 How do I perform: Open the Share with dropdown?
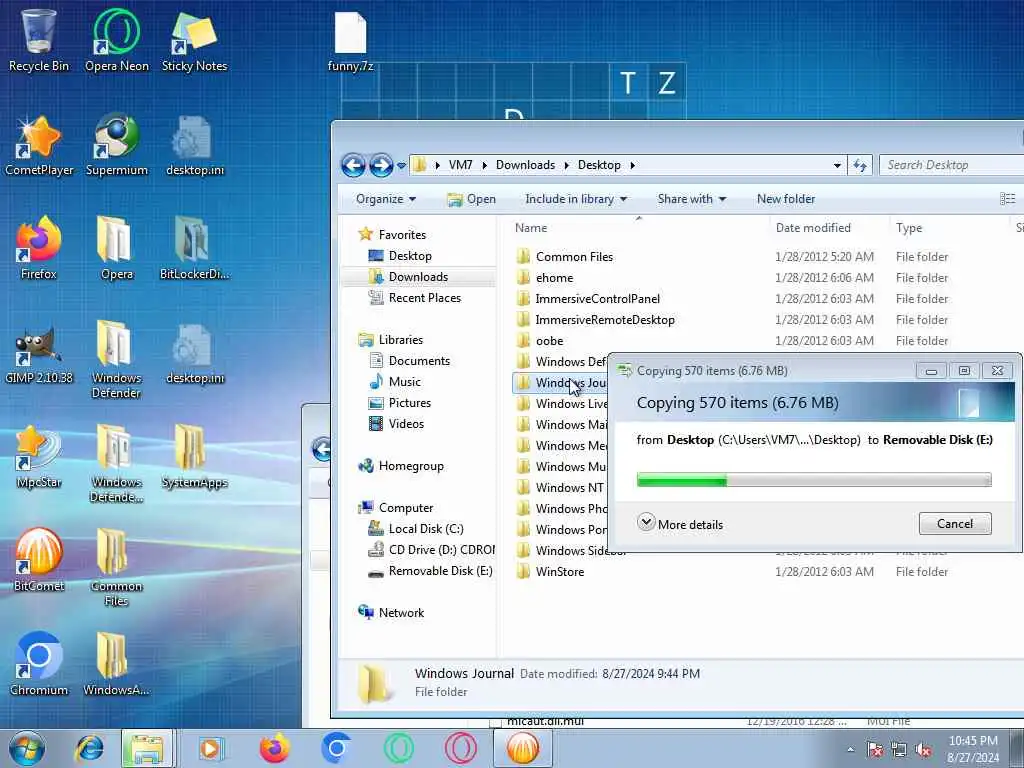[x=692, y=199]
